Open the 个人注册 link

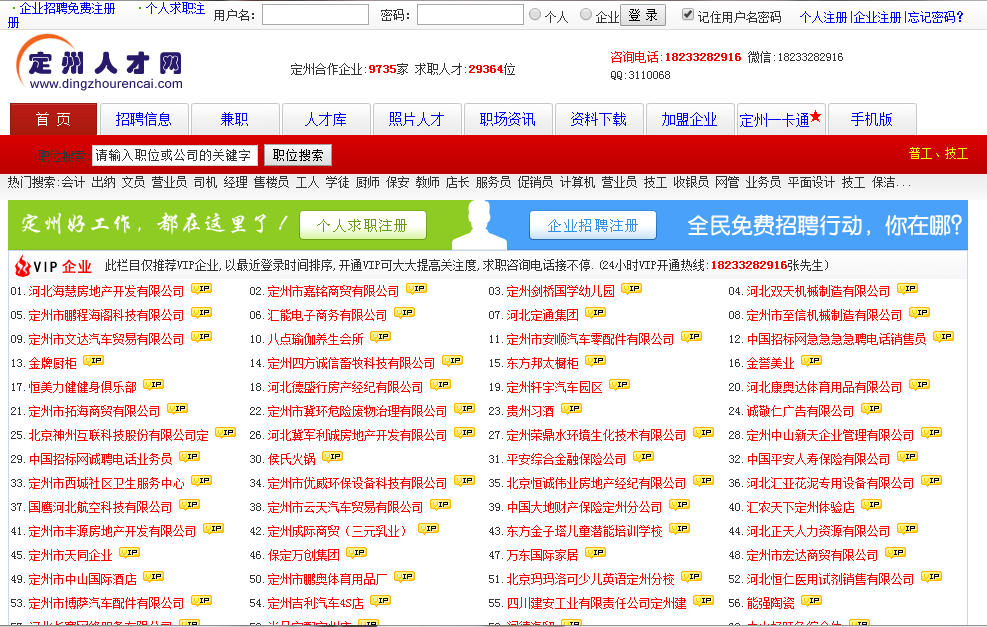click(x=823, y=18)
